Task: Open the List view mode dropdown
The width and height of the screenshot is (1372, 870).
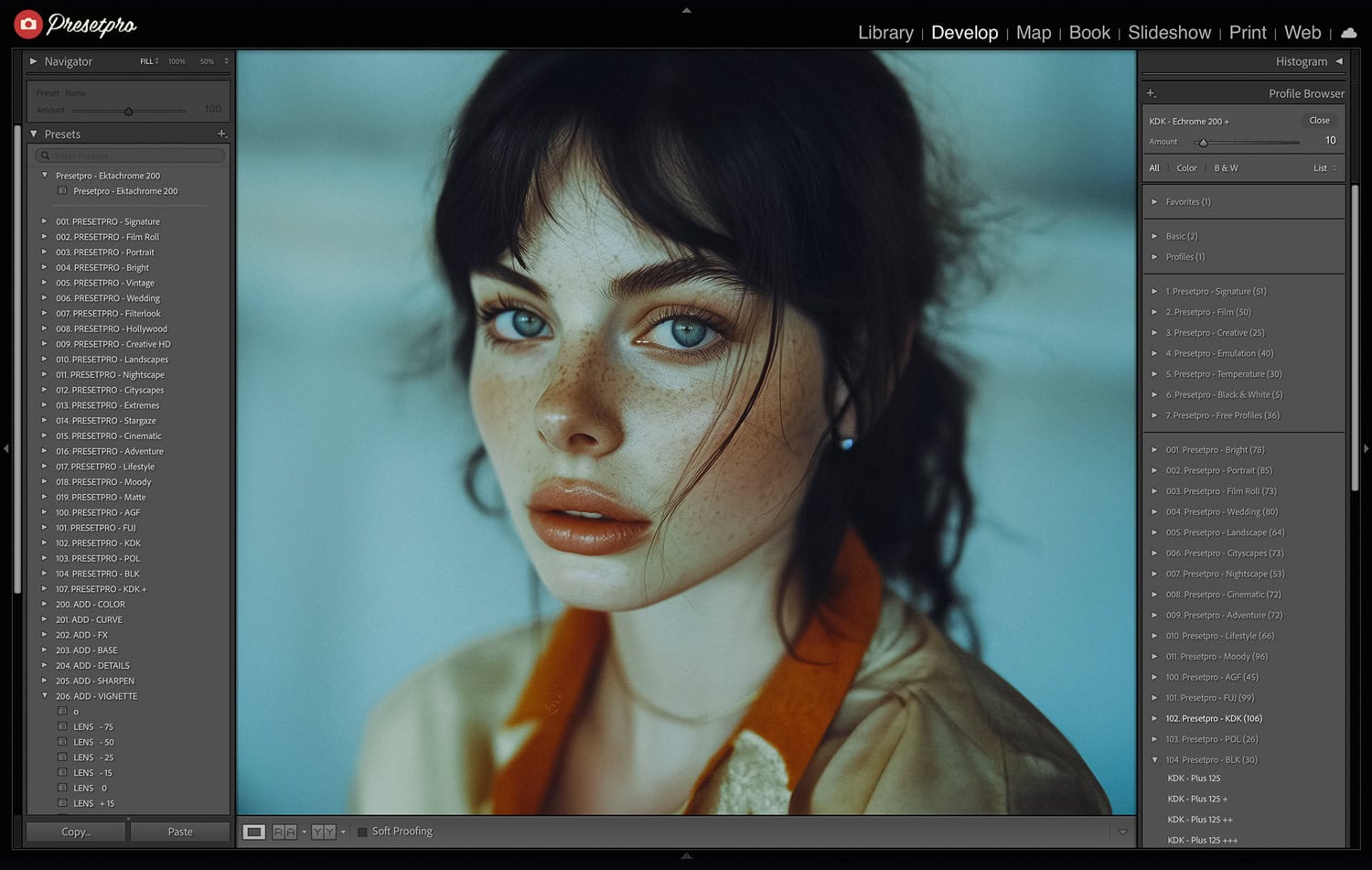Action: point(1324,168)
